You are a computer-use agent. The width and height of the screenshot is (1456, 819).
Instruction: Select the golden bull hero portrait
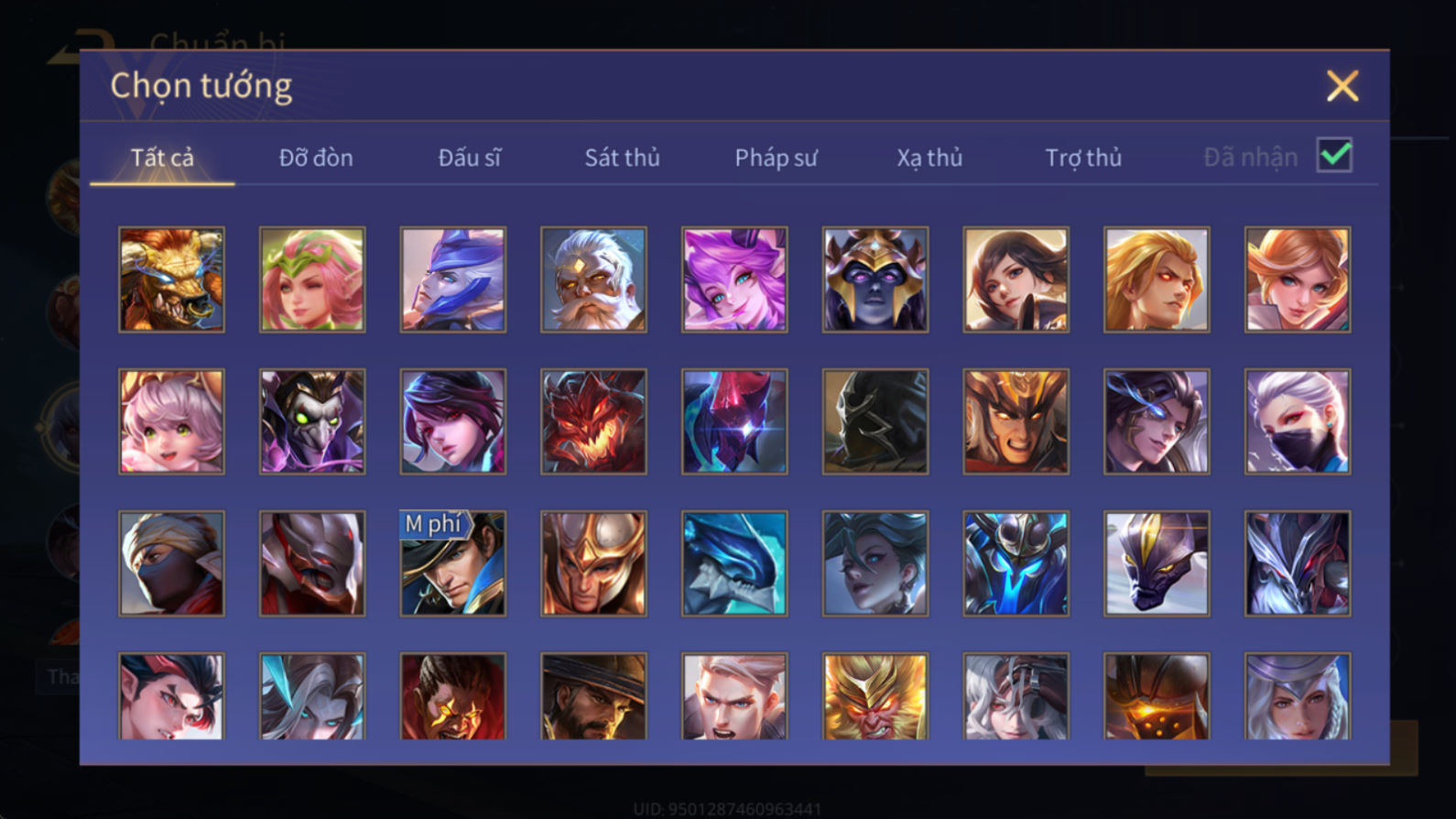[x=171, y=279]
